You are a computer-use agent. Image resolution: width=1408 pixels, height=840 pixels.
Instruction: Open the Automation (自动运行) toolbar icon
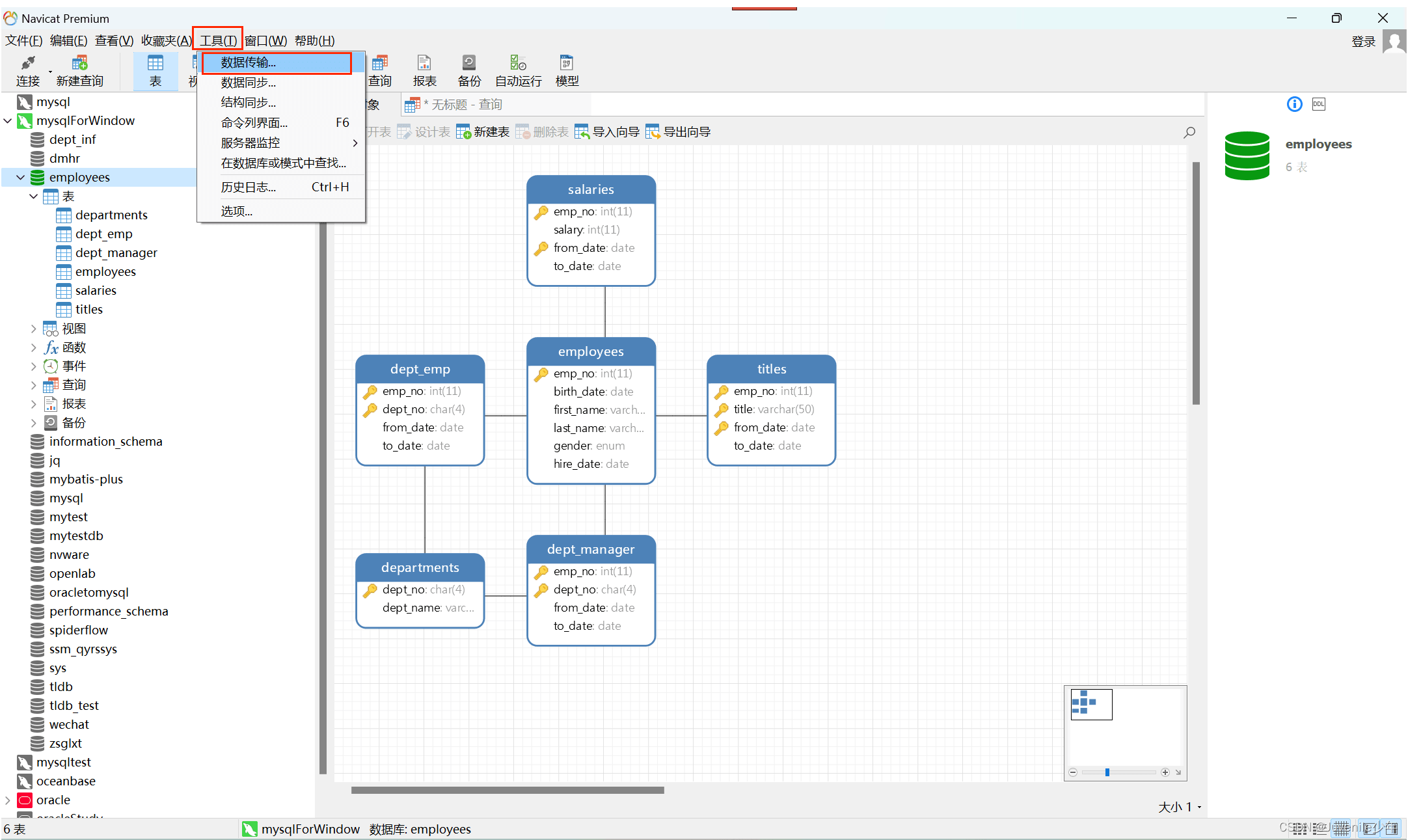click(x=518, y=64)
